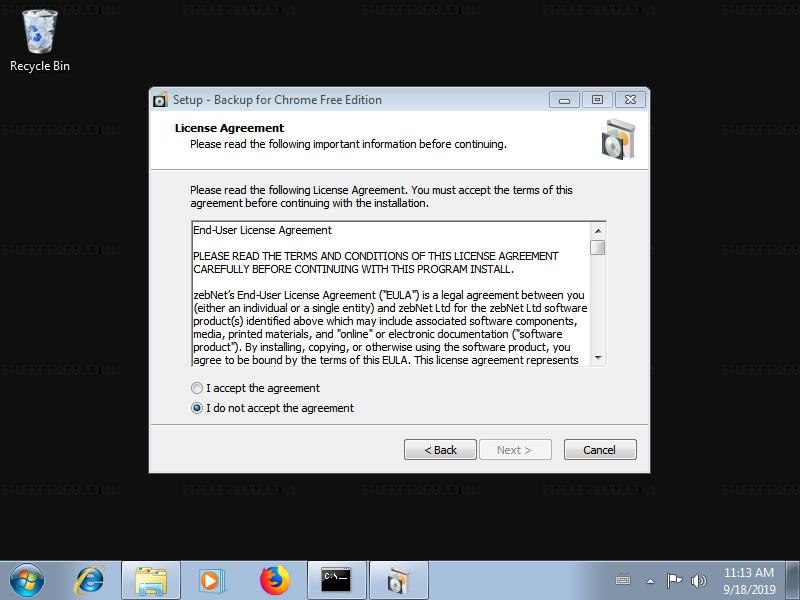800x600 pixels.
Task: Launch Firefox from the taskbar
Action: click(274, 581)
